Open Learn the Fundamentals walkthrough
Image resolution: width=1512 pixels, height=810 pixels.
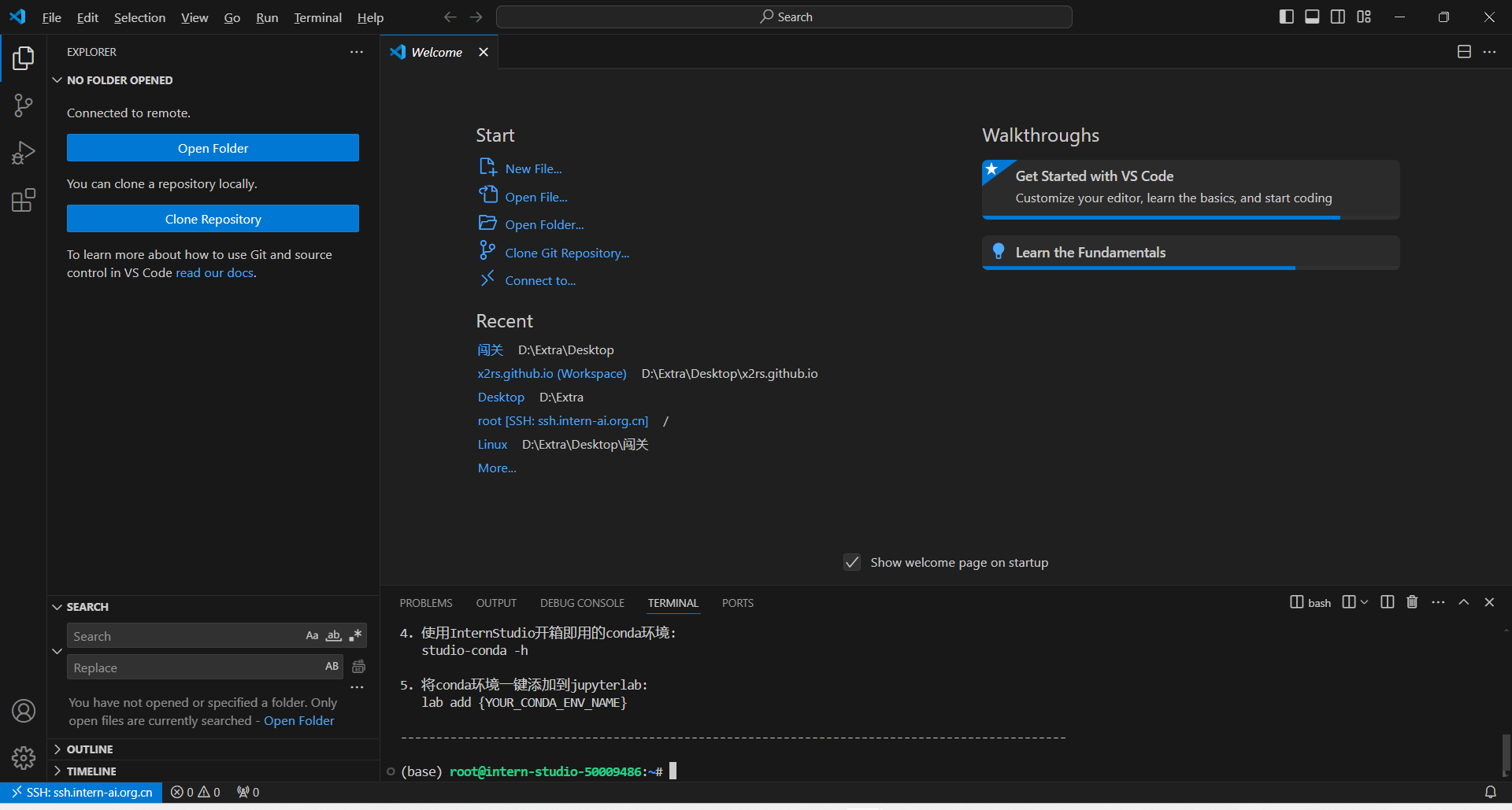tap(1191, 253)
